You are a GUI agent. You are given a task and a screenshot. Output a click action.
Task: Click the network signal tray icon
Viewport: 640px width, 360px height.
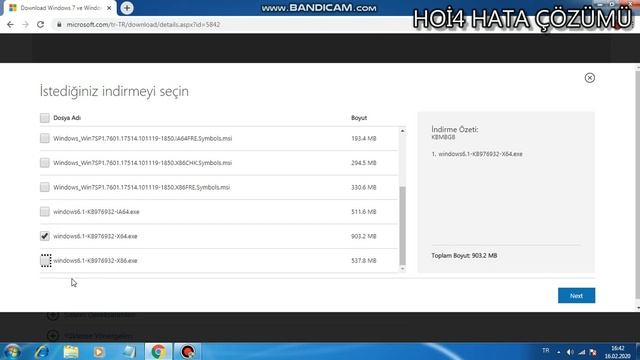[x=582, y=352]
